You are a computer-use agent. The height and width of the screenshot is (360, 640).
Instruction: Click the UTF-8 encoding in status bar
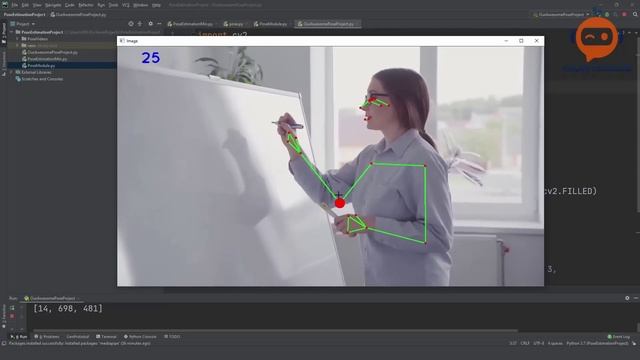[539, 343]
